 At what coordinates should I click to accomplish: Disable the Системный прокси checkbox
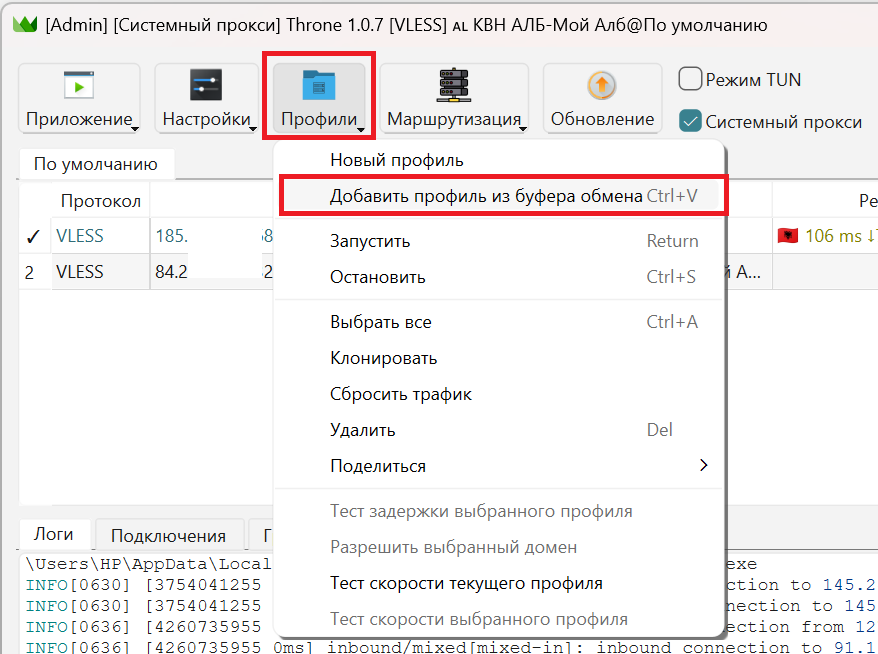(x=690, y=121)
